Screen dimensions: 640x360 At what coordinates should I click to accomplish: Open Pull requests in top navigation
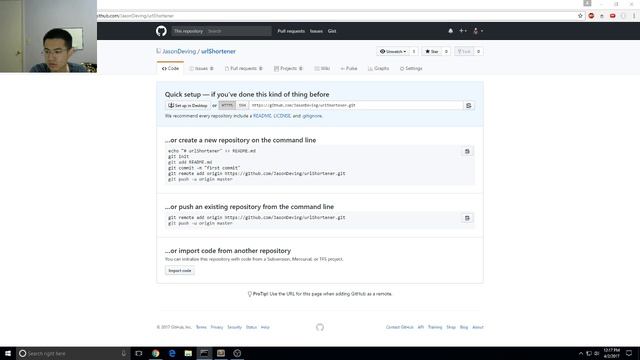(x=291, y=31)
